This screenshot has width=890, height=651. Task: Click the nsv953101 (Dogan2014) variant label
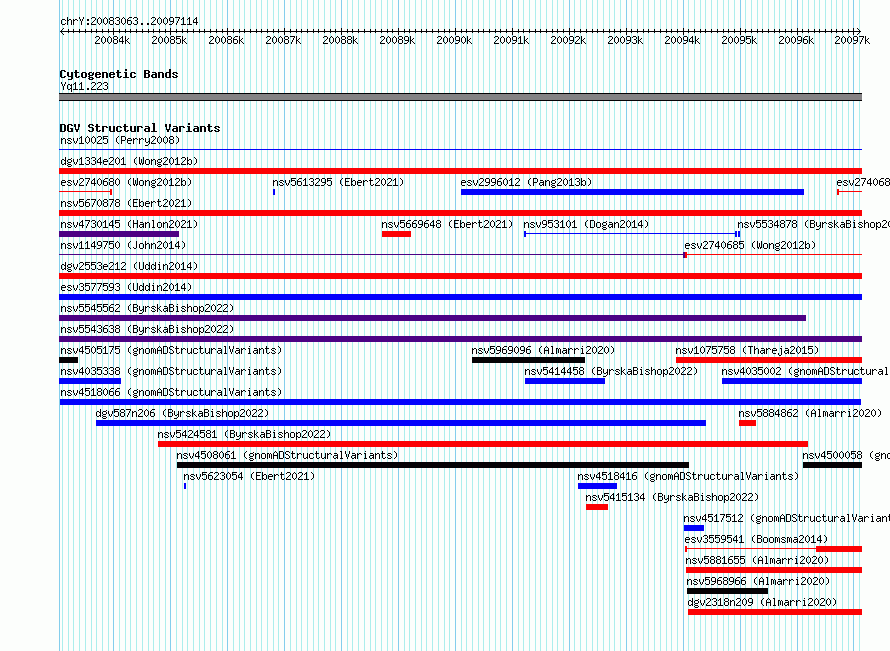[586, 224]
